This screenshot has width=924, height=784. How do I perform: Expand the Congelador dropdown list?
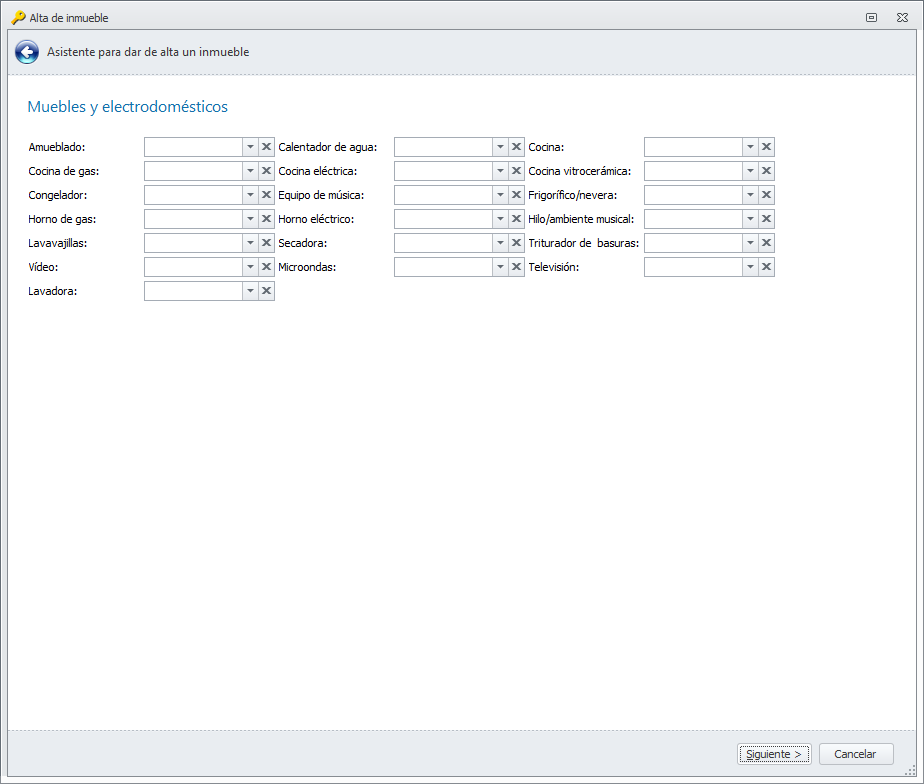click(x=250, y=195)
